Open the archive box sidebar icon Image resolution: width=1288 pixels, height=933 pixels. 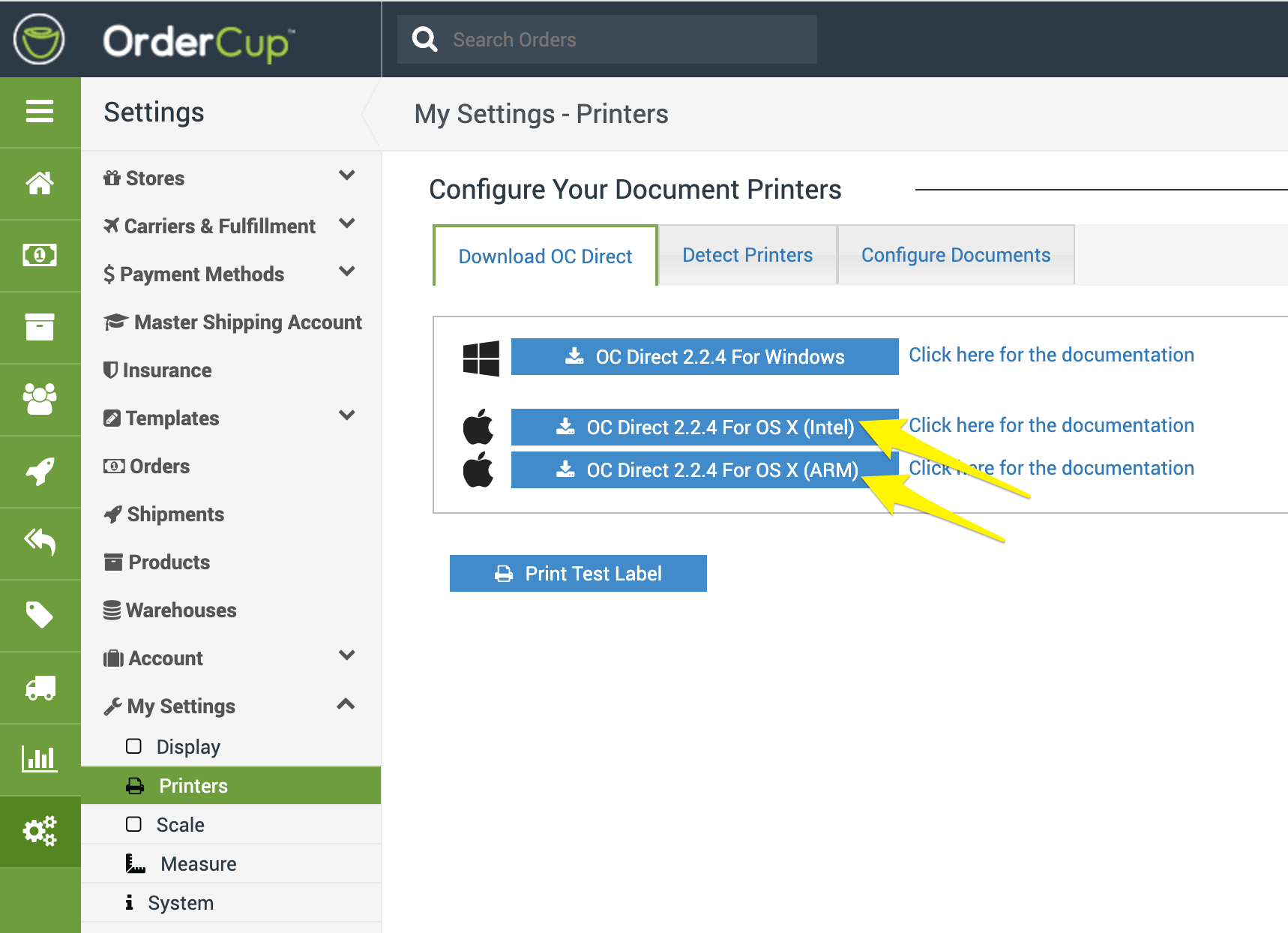pyautogui.click(x=40, y=327)
